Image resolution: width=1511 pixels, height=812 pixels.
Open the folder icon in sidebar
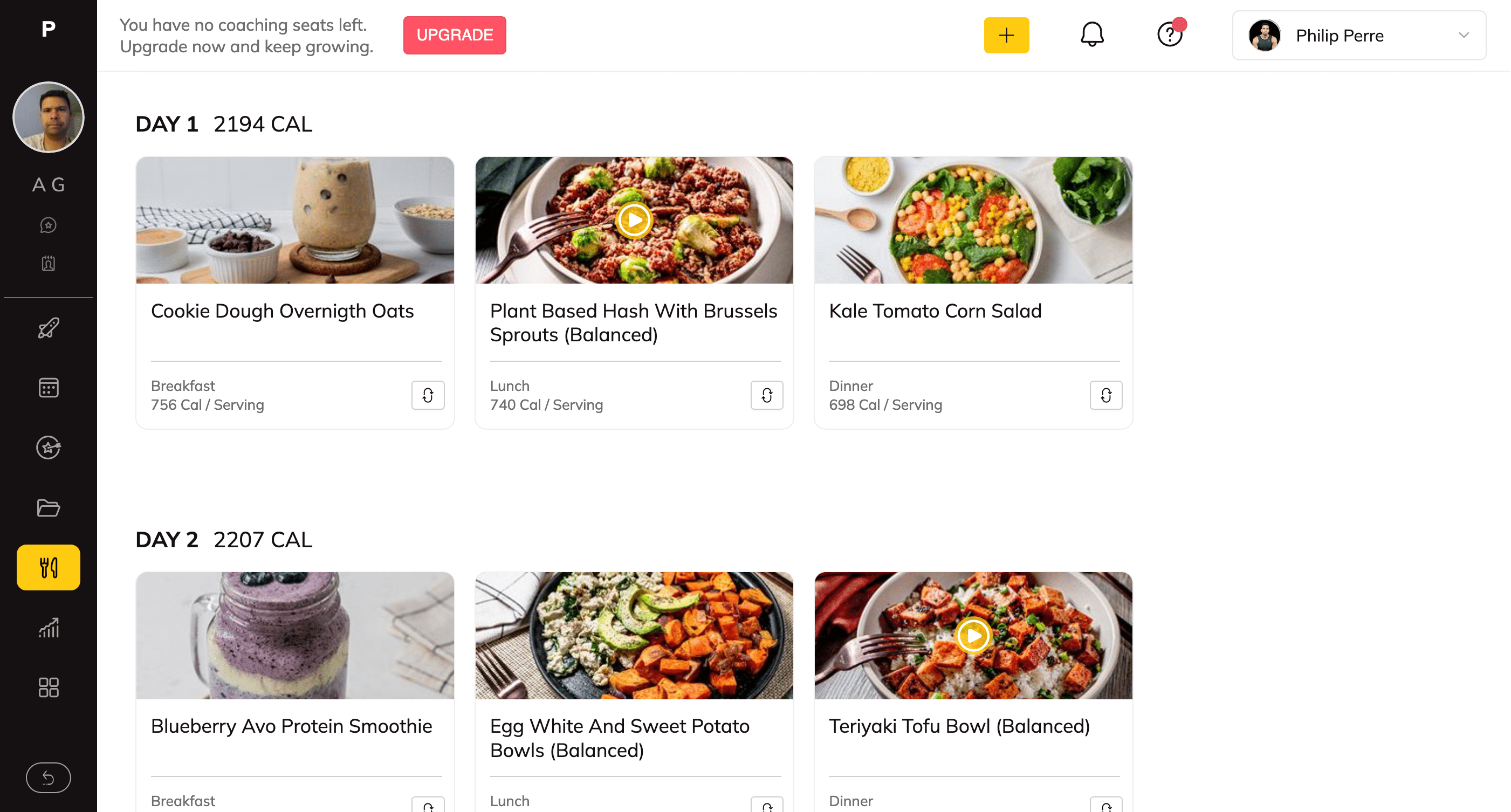tap(48, 508)
